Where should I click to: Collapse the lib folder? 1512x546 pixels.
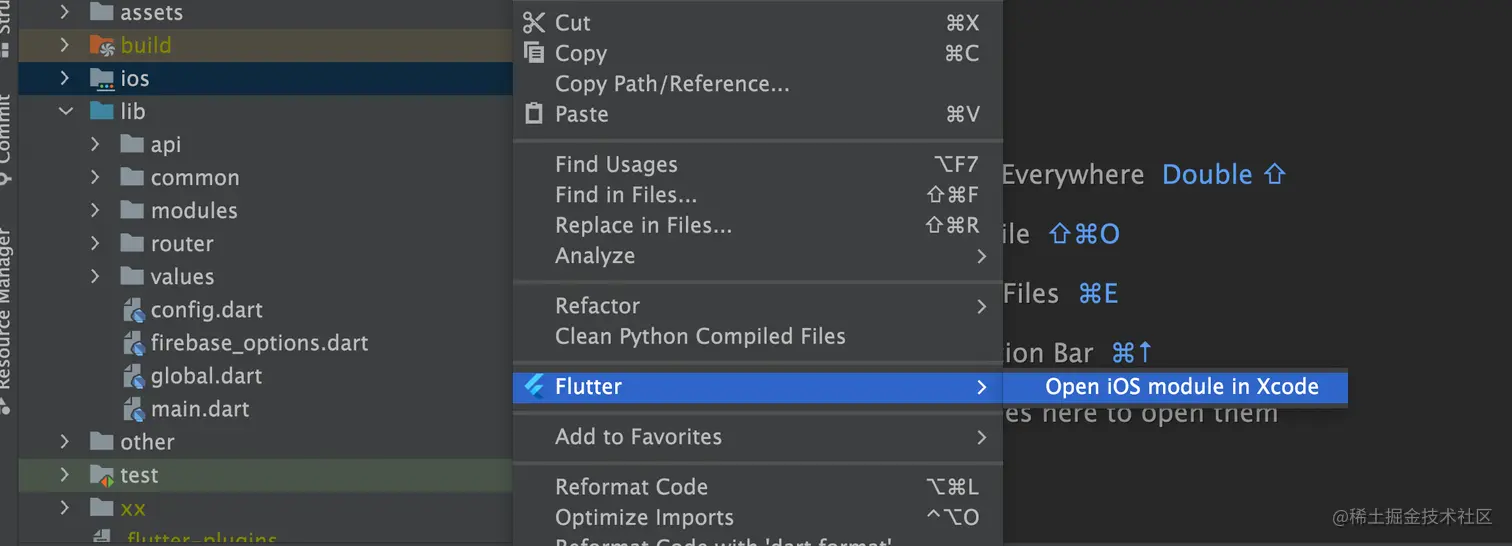[x=66, y=111]
